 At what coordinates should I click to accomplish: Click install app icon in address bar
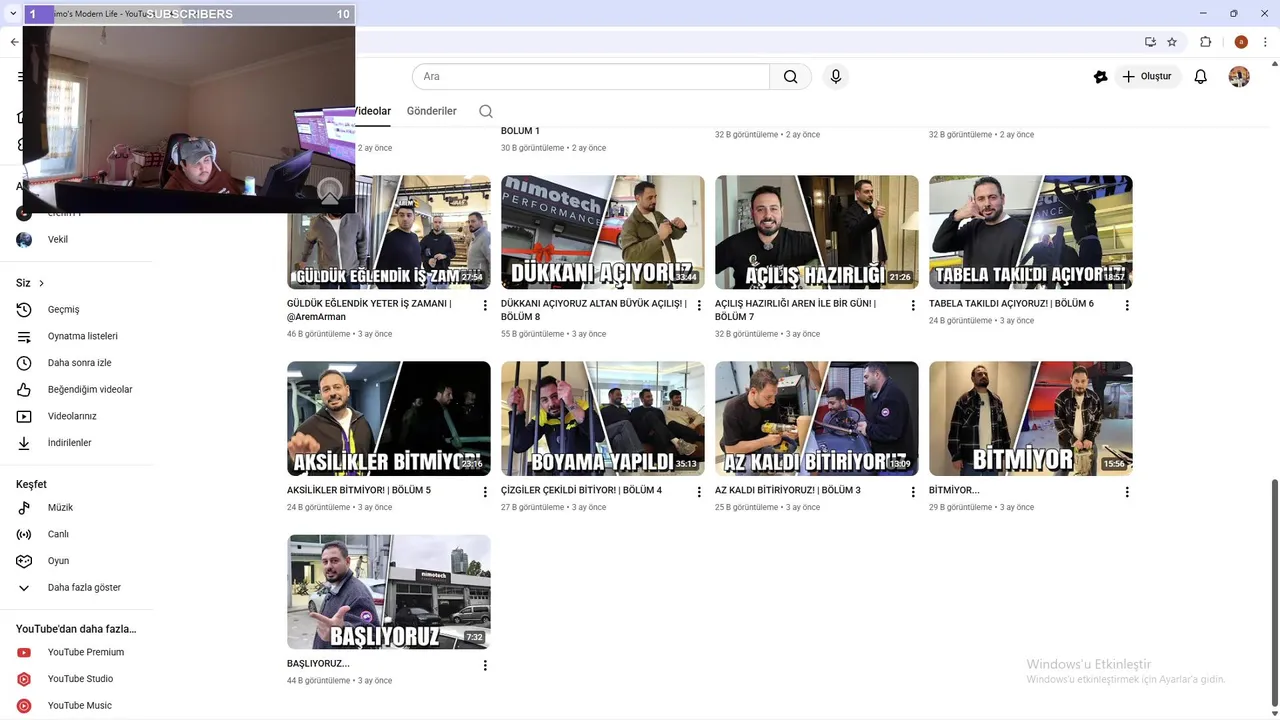pos(1150,42)
